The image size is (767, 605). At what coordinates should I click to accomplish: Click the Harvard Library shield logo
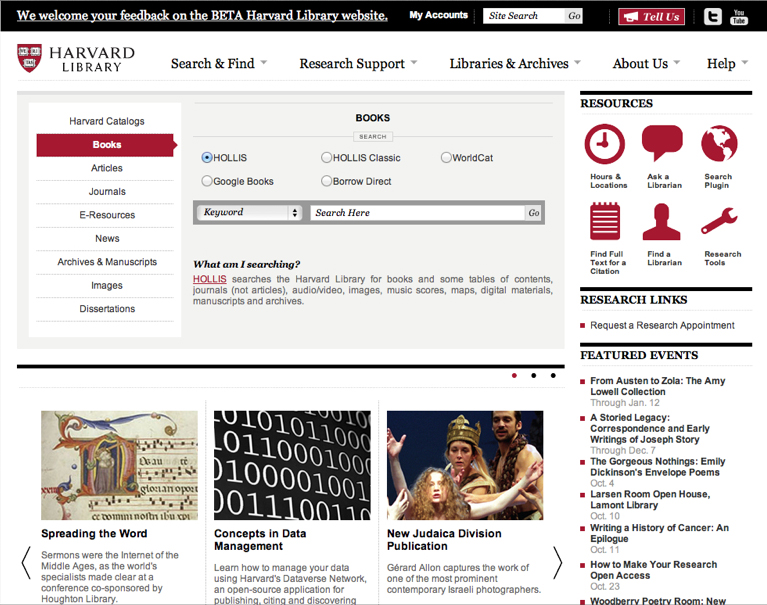pos(29,58)
